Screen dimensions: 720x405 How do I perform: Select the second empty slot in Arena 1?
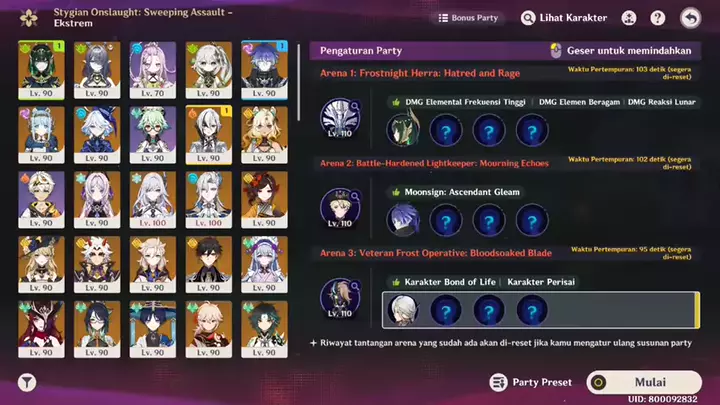(x=489, y=131)
